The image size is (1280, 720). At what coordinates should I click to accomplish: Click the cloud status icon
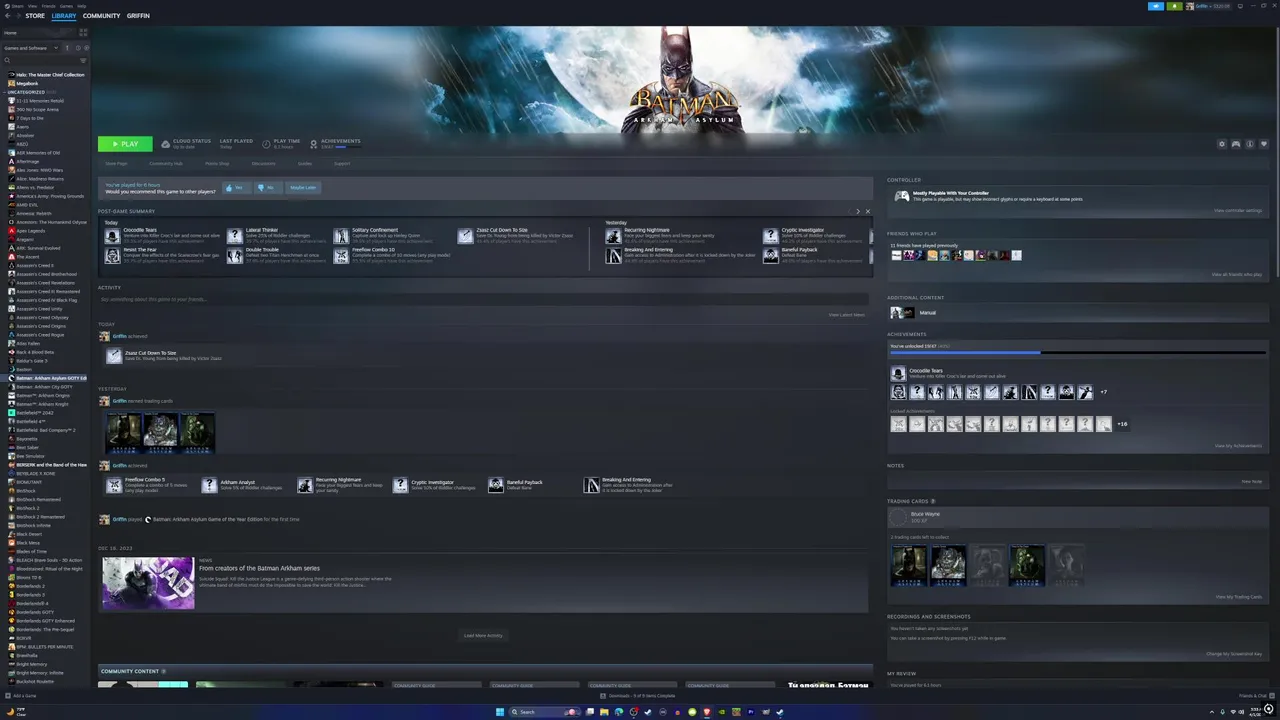pos(165,144)
